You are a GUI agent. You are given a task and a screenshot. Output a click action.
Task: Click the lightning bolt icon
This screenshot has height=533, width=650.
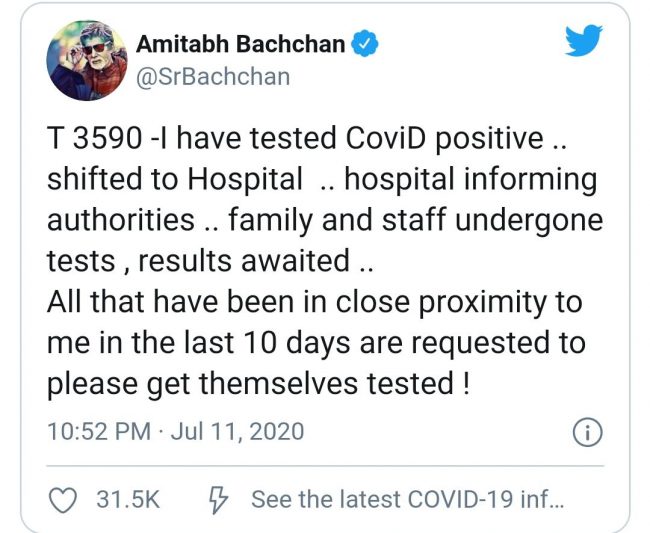[220, 498]
